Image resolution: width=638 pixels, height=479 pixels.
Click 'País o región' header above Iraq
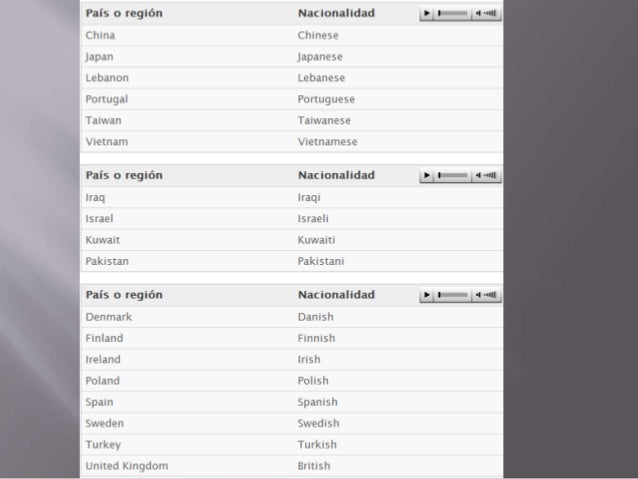124,176
